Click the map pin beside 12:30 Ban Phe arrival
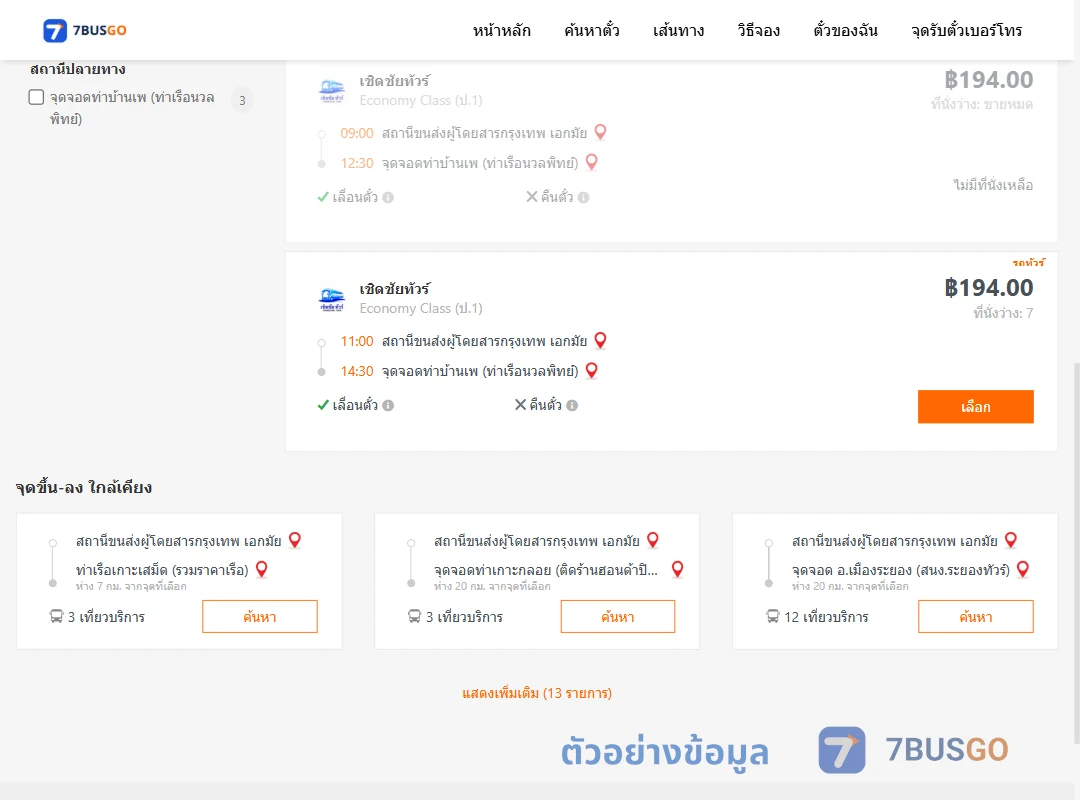 (591, 162)
